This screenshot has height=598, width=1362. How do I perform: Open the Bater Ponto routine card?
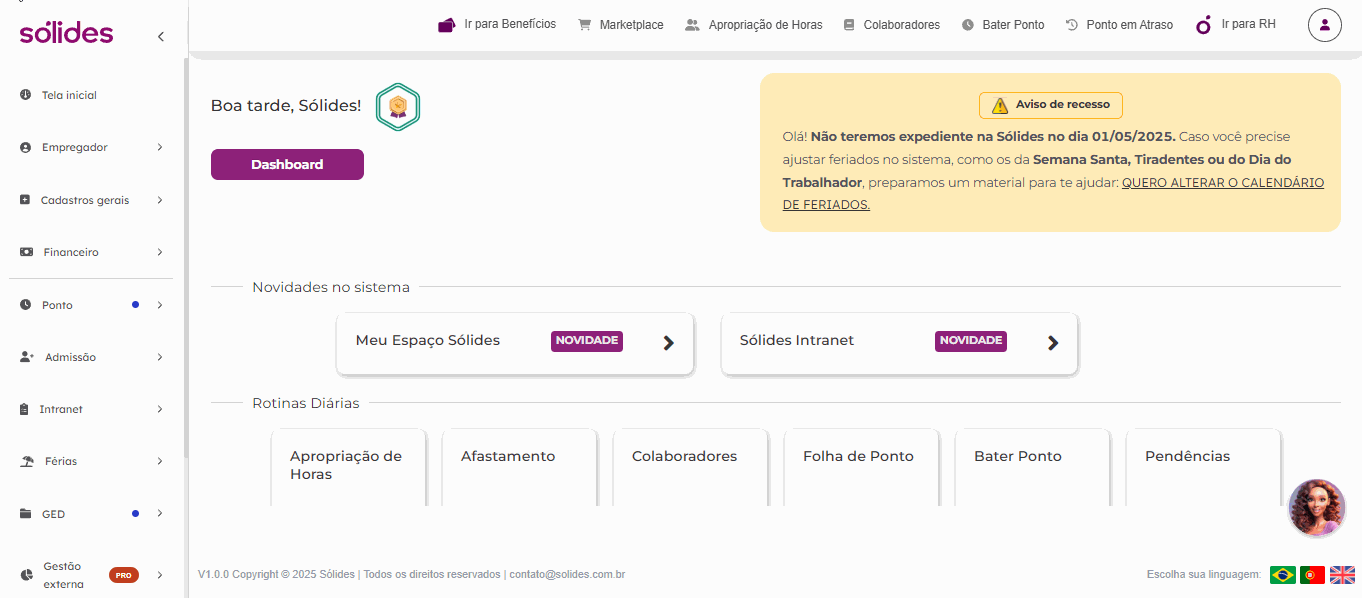pyautogui.click(x=1032, y=467)
